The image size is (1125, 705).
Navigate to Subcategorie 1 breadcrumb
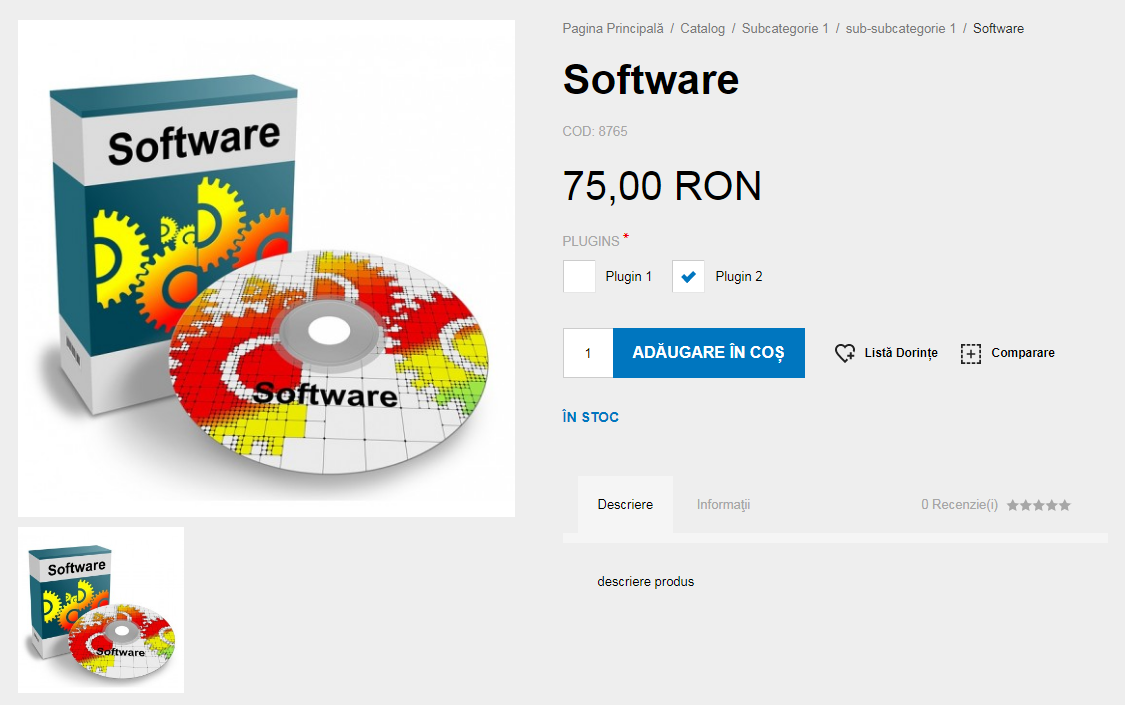(x=785, y=29)
